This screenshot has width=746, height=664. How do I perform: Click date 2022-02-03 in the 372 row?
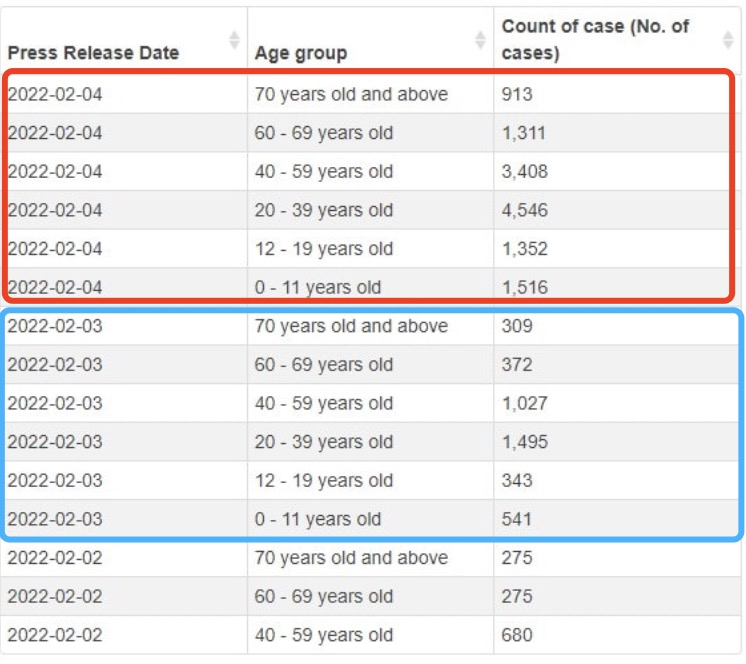point(55,364)
